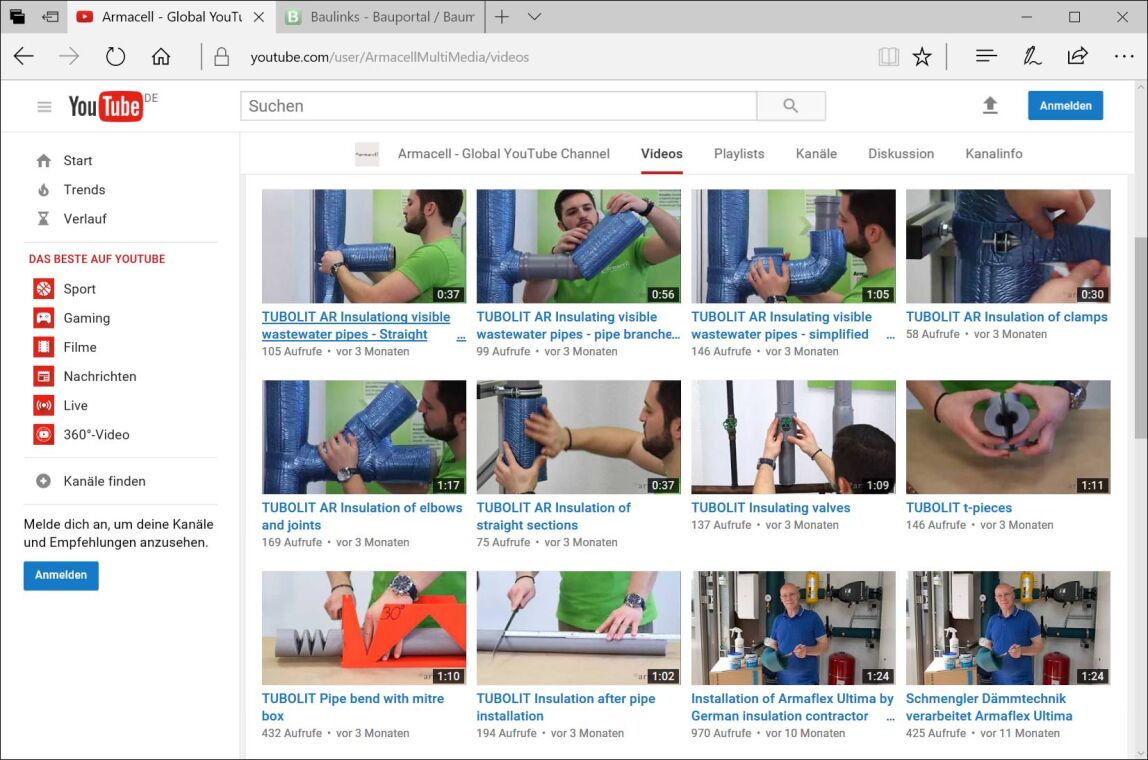Open TUBOLIT AR Insulation of elbows link

click(362, 516)
